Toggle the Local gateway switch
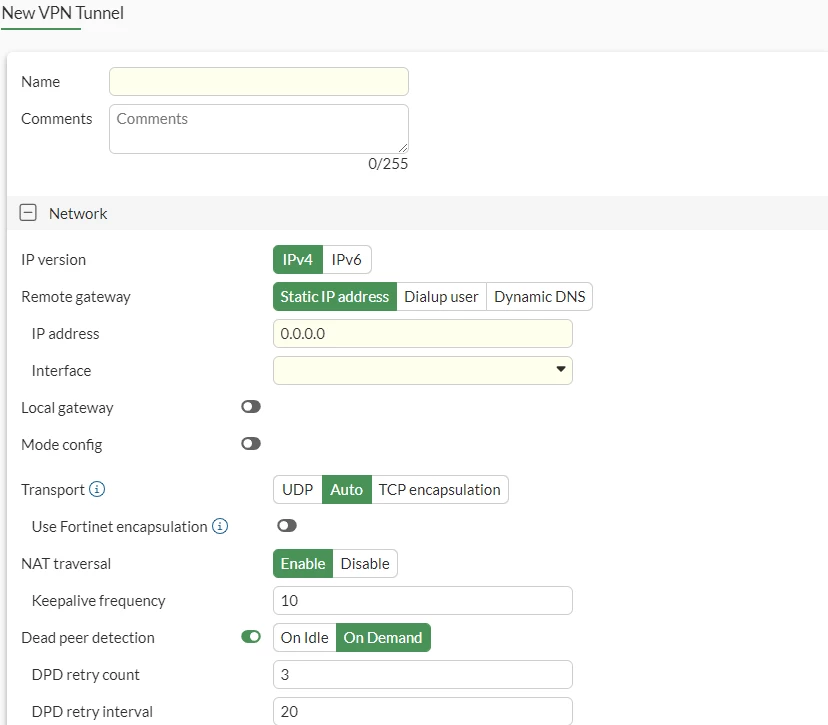Viewport: 828px width, 725px height. click(251, 407)
